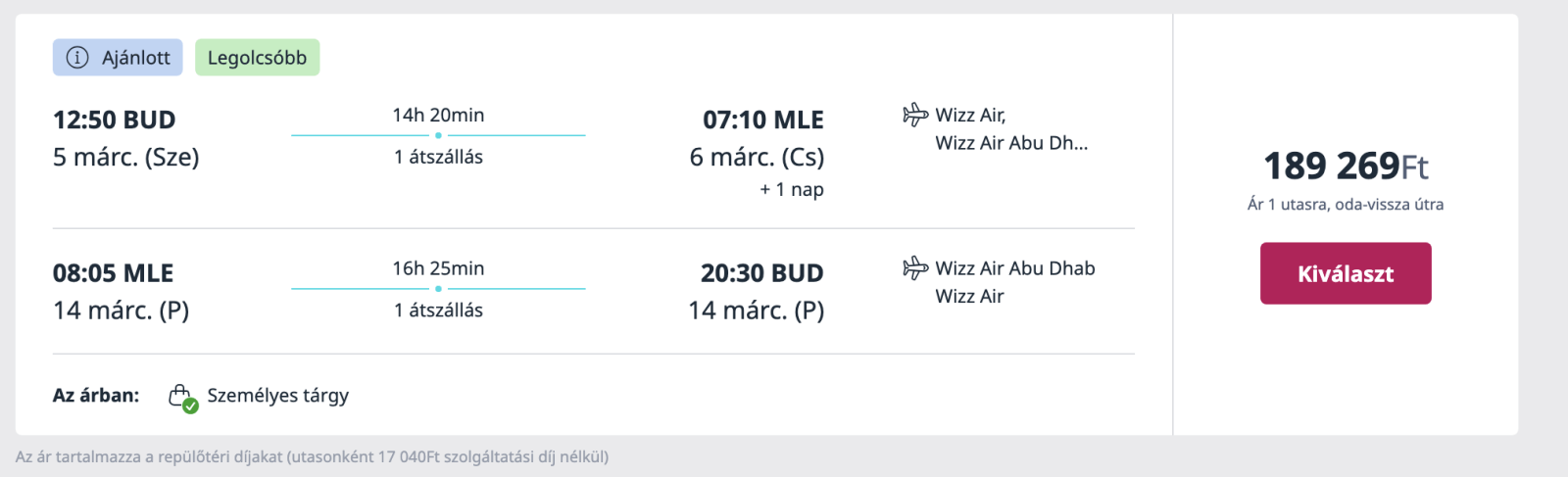This screenshot has height=477, width=1568.
Task: Click the 12:50 BUD departure time
Action: [x=114, y=120]
